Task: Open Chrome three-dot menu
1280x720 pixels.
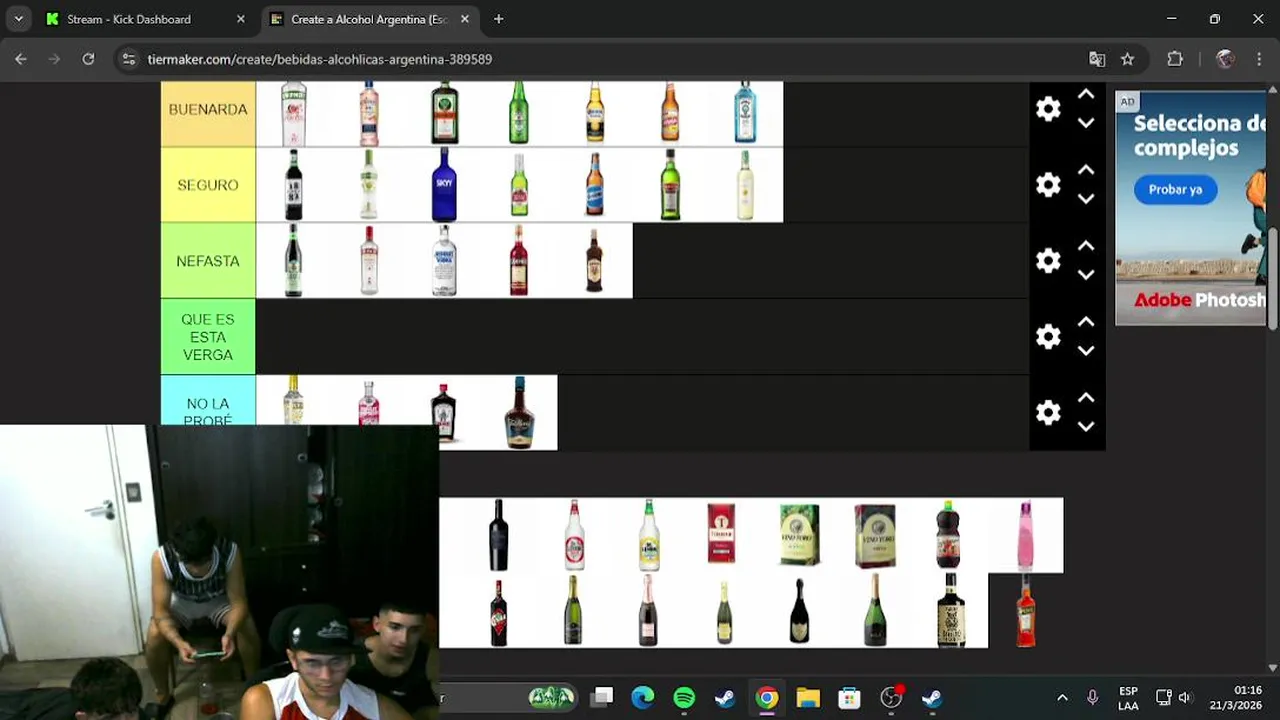Action: [1258, 59]
